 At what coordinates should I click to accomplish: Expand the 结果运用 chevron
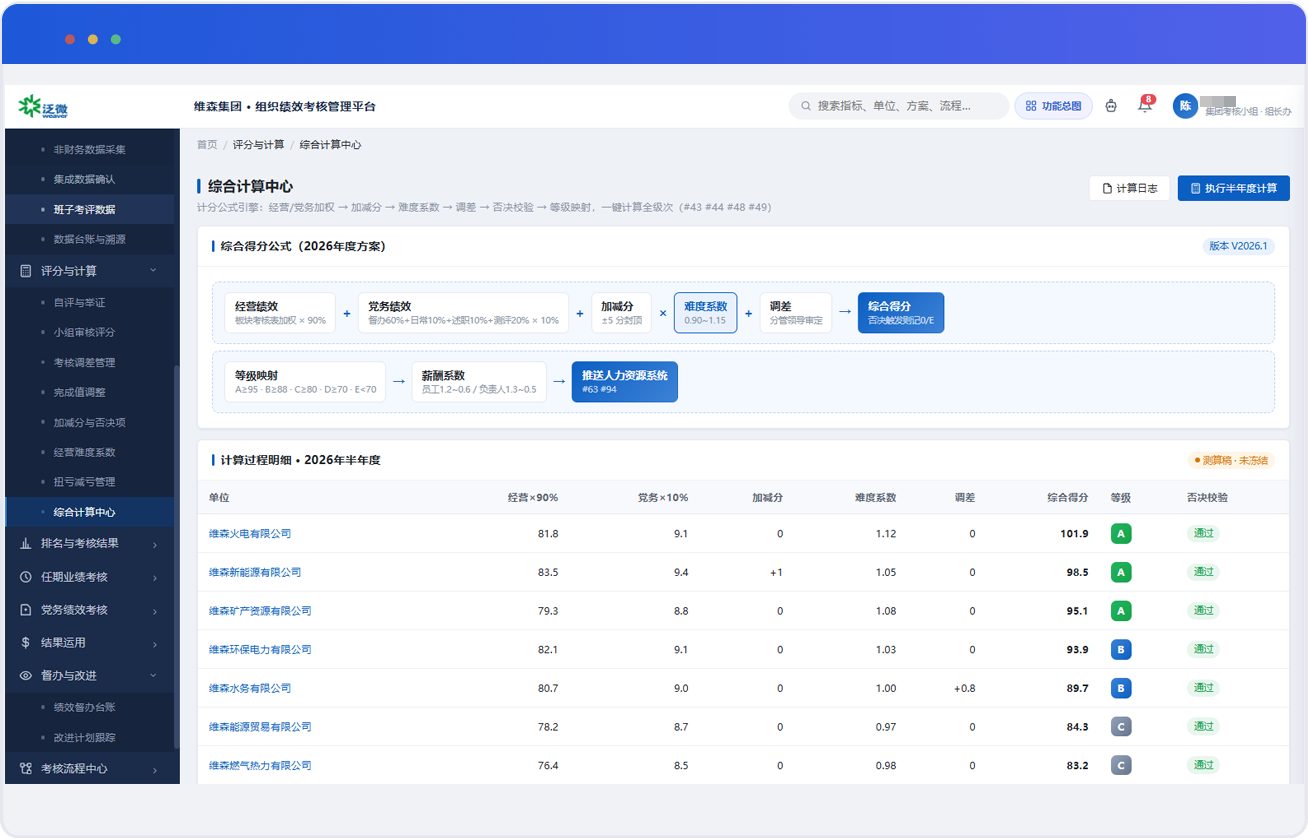(x=155, y=644)
